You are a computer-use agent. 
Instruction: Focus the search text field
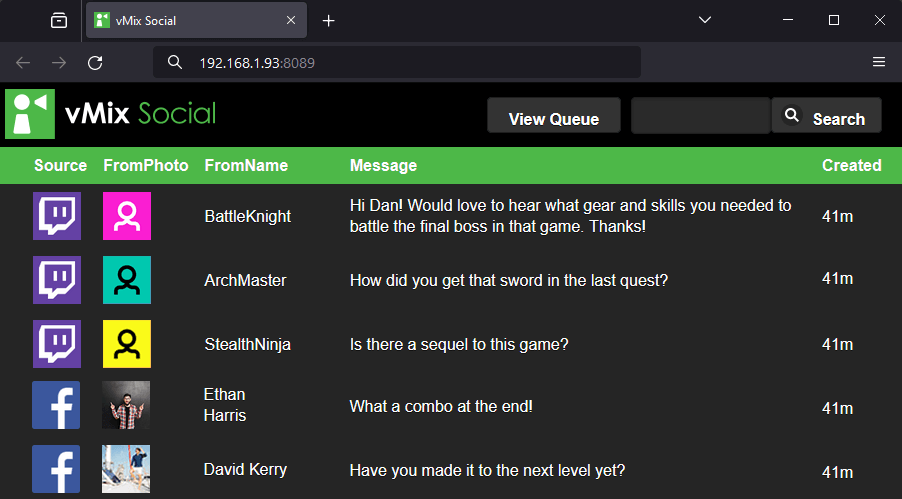(700, 116)
